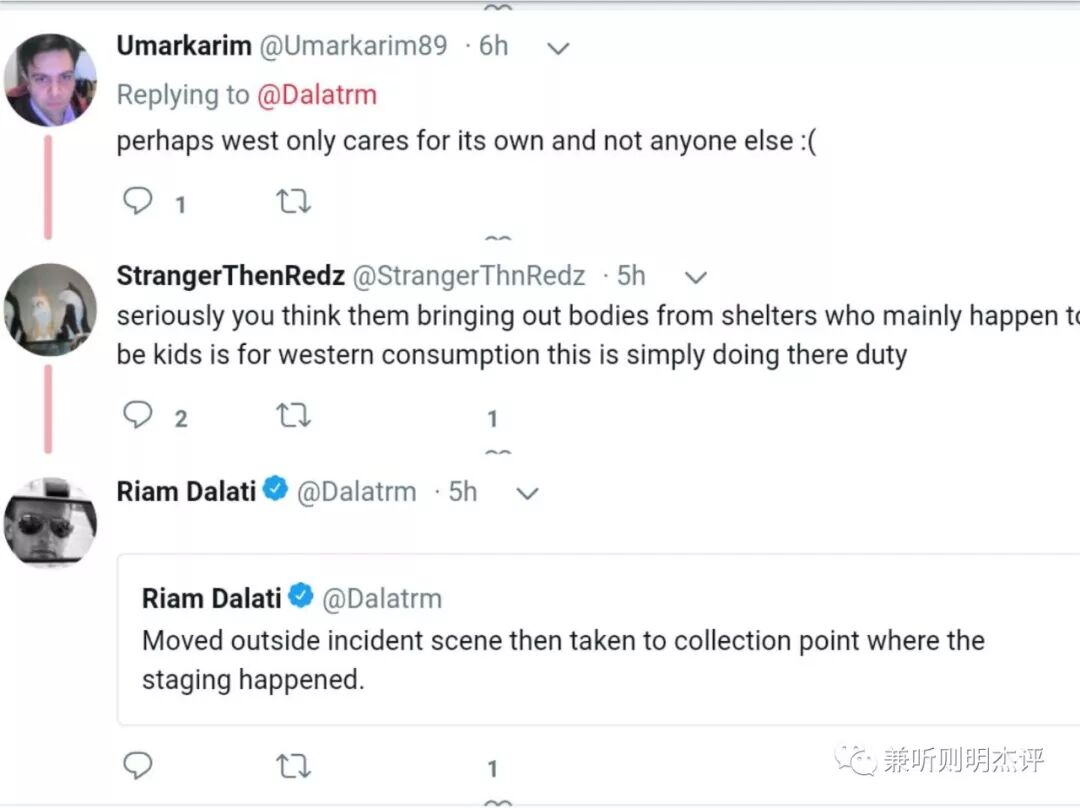
Task: Open tweet menu chevron for Riam Dalati
Action: (x=527, y=492)
